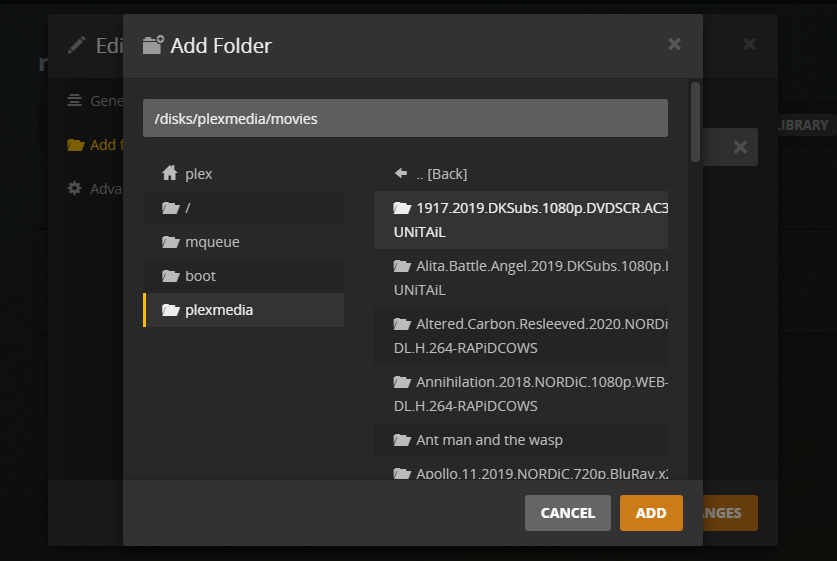Click the plex home icon
This screenshot has height=561, width=837.
pyautogui.click(x=170, y=174)
